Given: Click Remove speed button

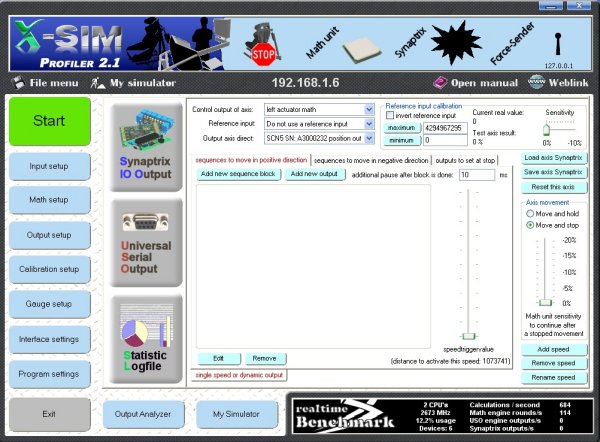Looking at the screenshot, I should (553, 363).
